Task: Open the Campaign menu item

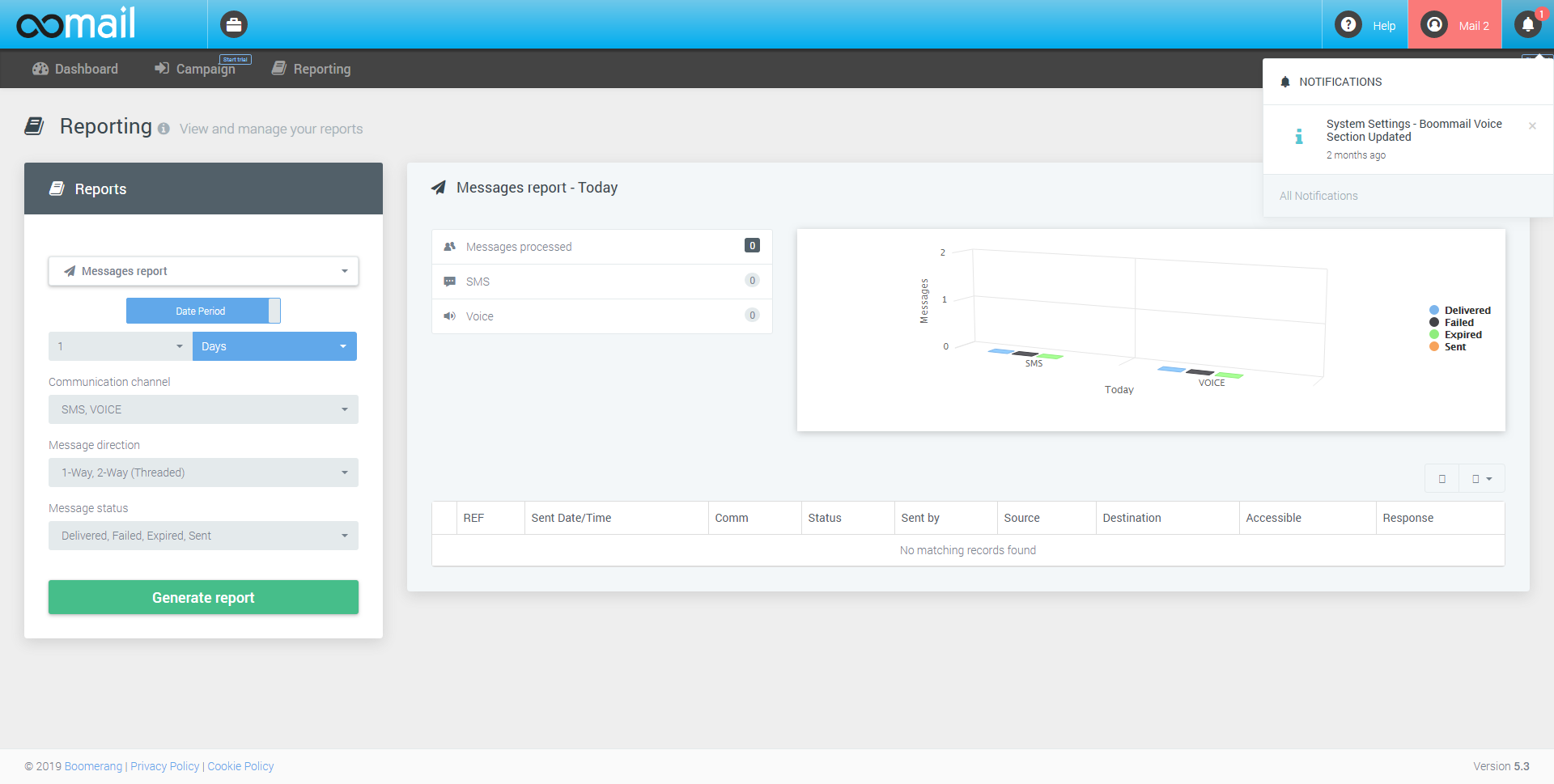Action: pyautogui.click(x=195, y=69)
